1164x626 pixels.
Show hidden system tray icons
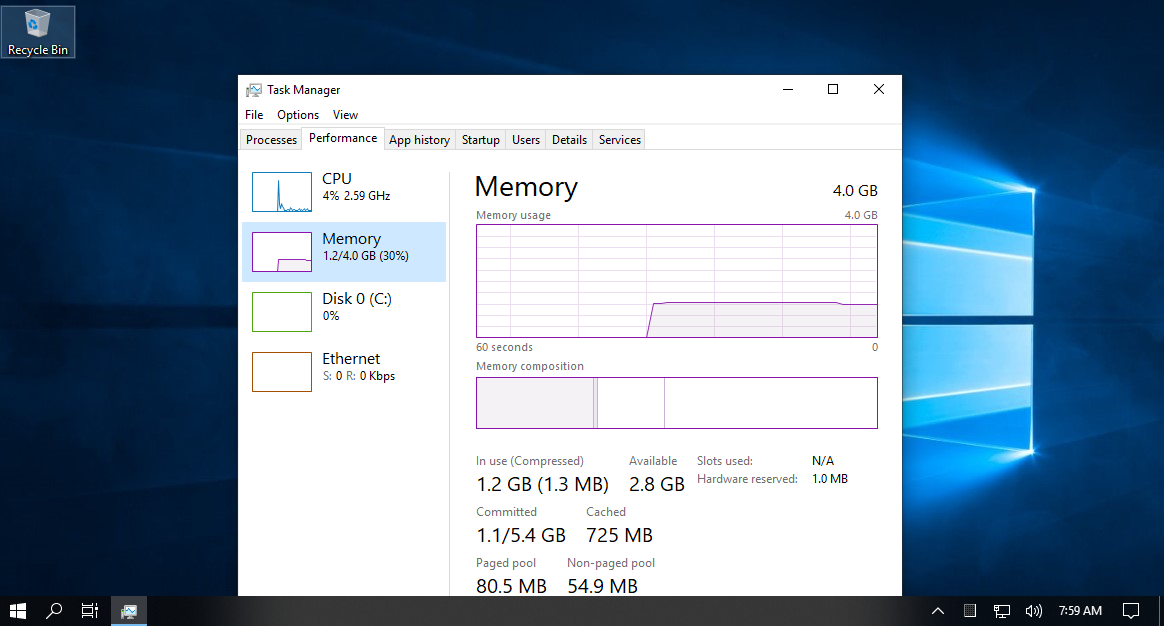tap(938, 611)
